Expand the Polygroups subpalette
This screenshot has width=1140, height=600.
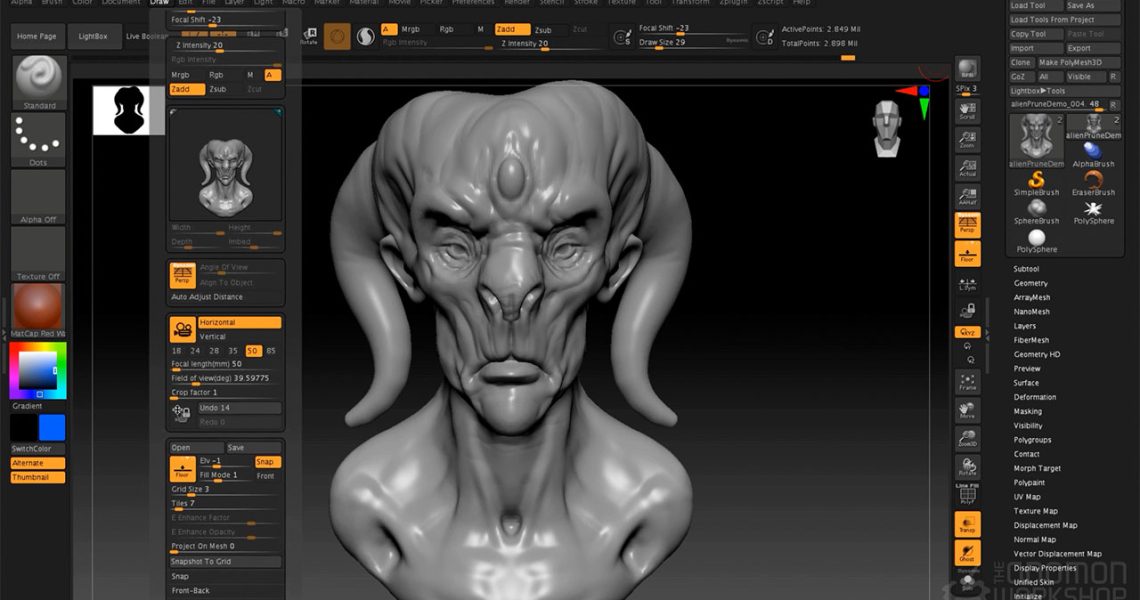click(1033, 439)
